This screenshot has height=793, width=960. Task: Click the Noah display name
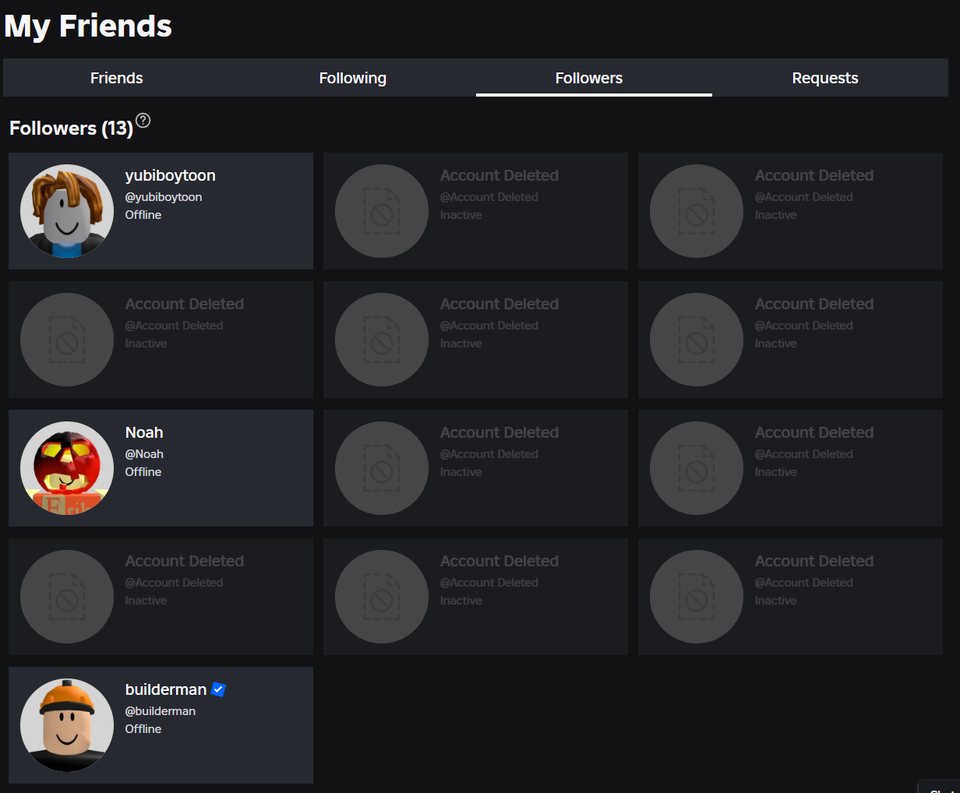[144, 433]
